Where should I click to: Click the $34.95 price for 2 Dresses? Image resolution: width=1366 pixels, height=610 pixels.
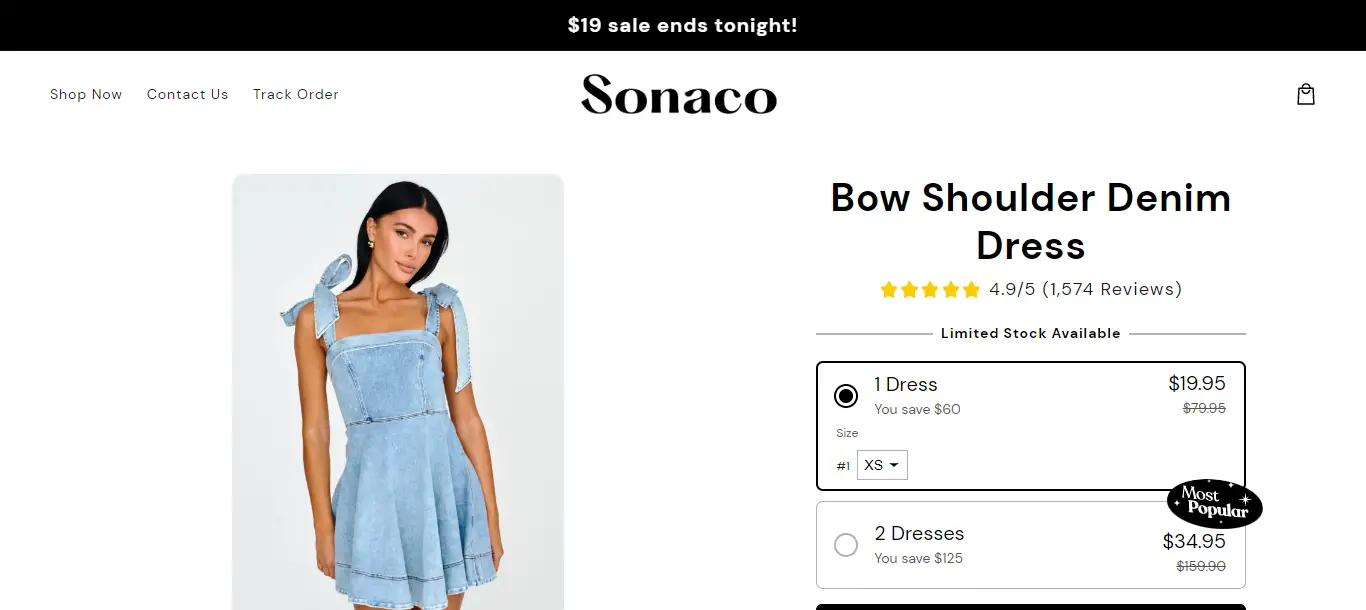[1194, 541]
